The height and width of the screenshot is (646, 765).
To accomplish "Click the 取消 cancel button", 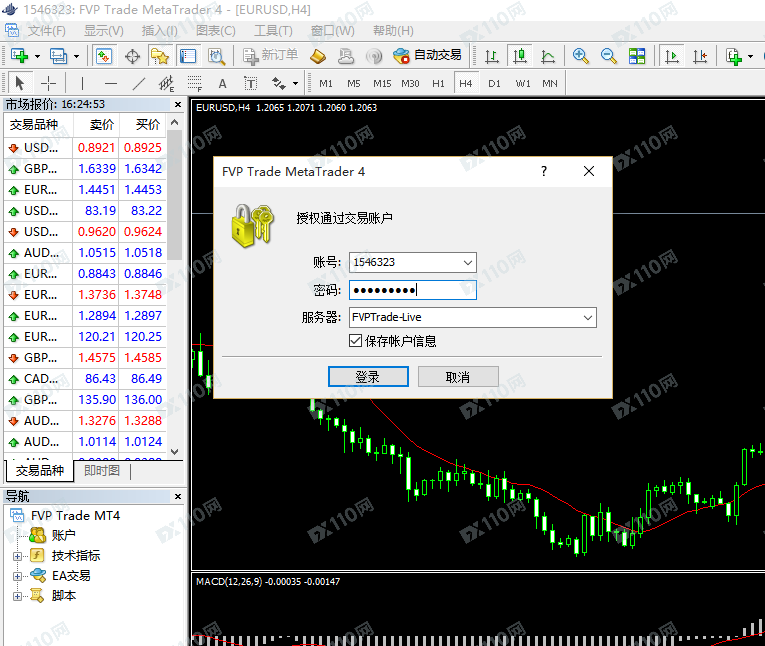I will point(458,377).
